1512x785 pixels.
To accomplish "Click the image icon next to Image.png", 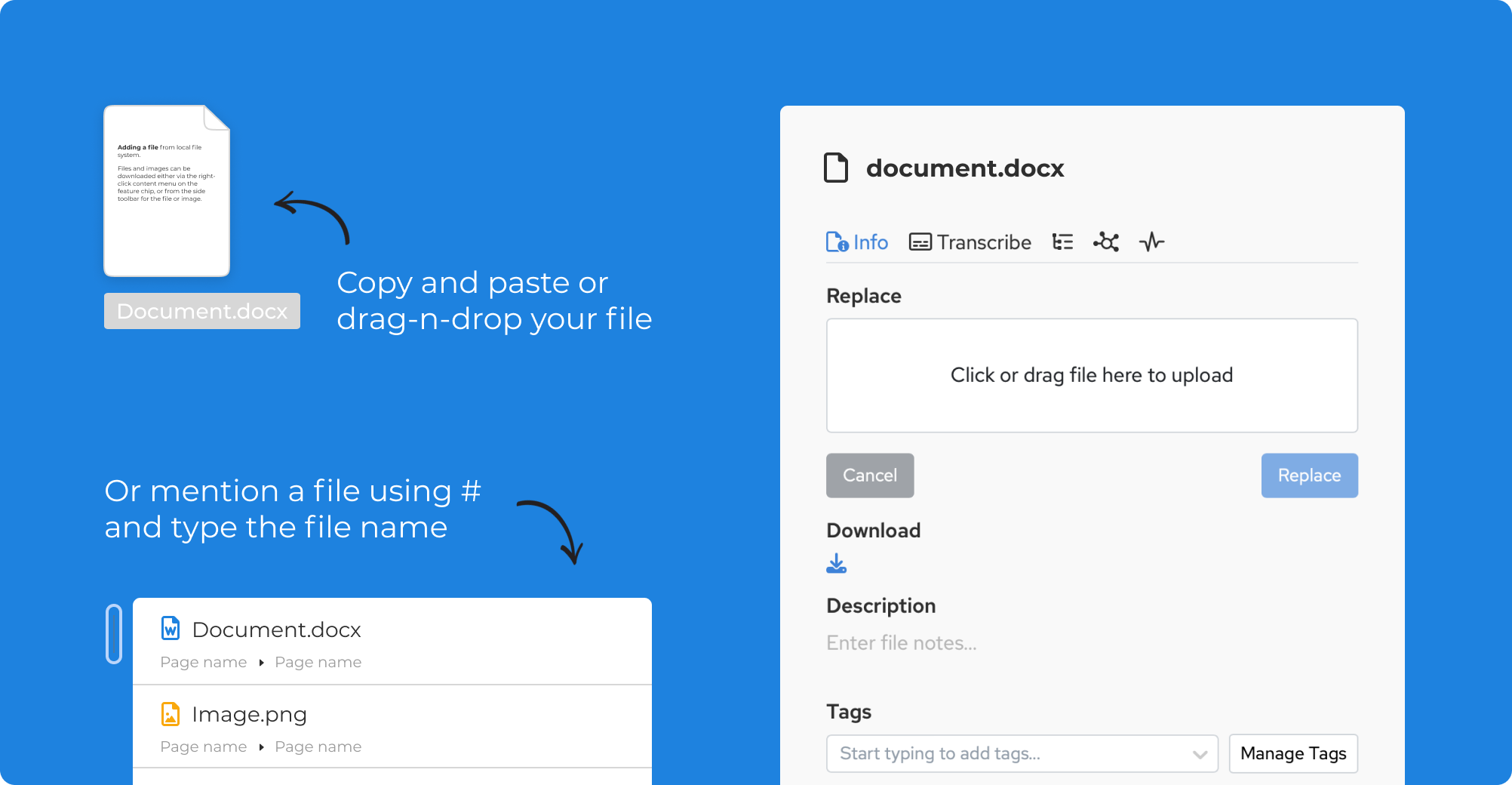I will click(x=171, y=713).
